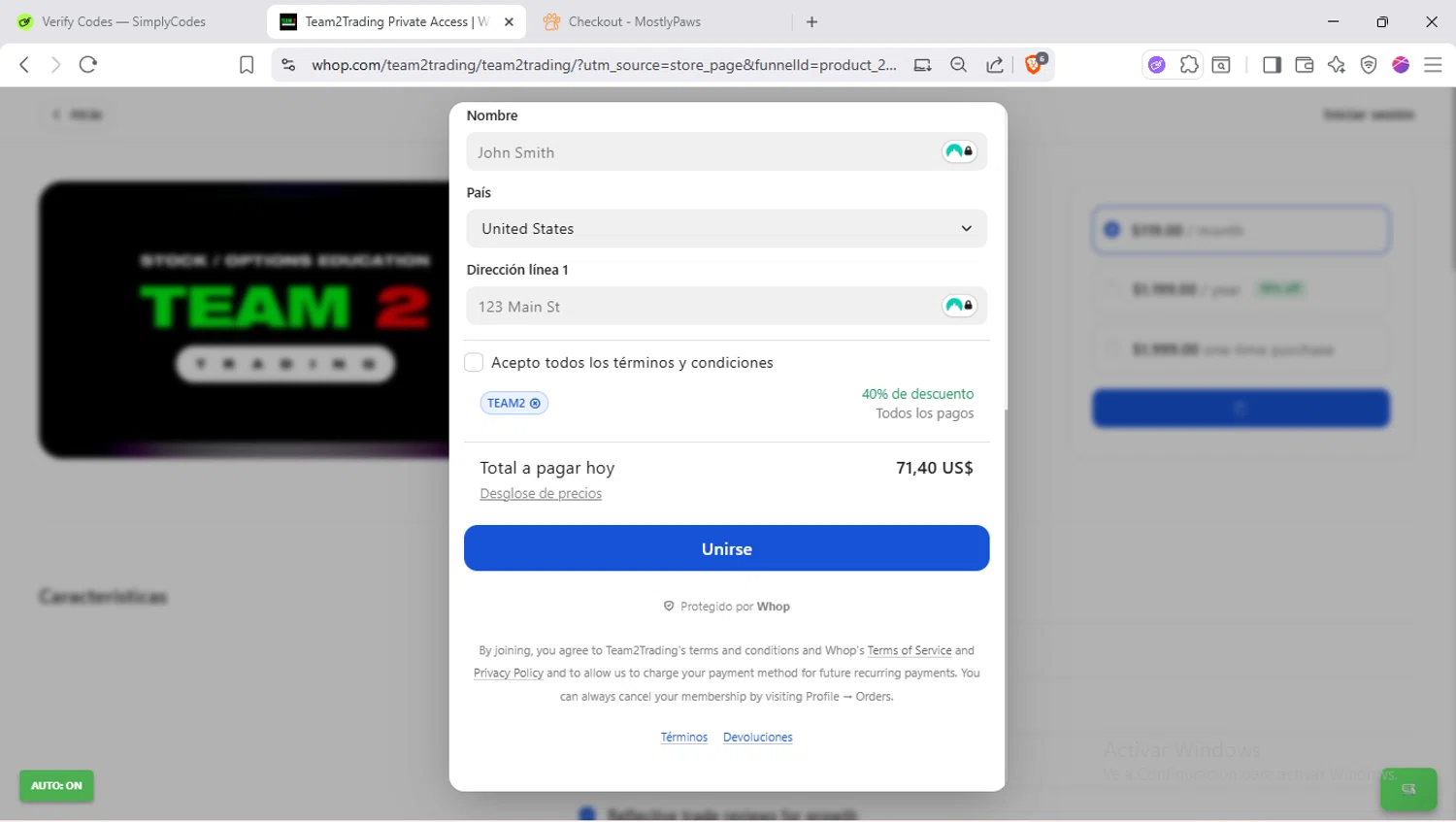Image resolution: width=1456 pixels, height=822 pixels.
Task: Click password manager icon in Dirección field
Action: pos(959,306)
